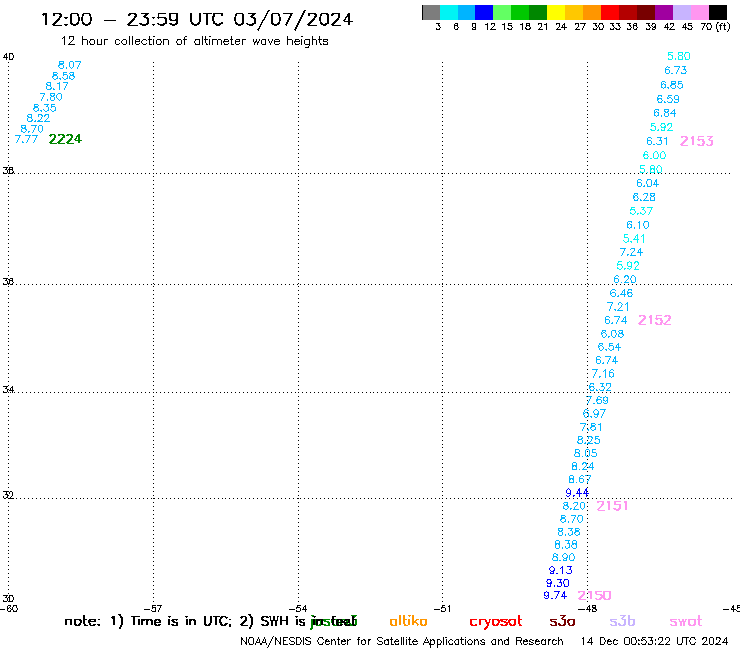Click the lavender s3b satellite label
740x650 pixels.
[622, 622]
